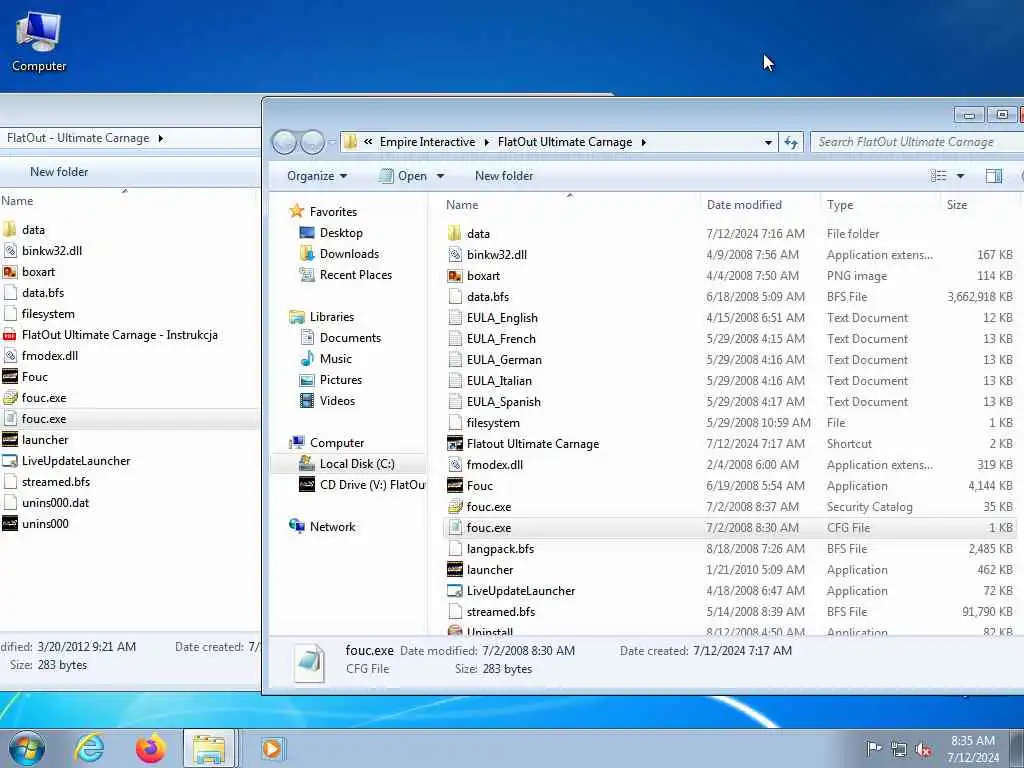Select binkw32.dll icon in front window
Image resolution: width=1024 pixels, height=768 pixels.
pyautogui.click(x=455, y=255)
